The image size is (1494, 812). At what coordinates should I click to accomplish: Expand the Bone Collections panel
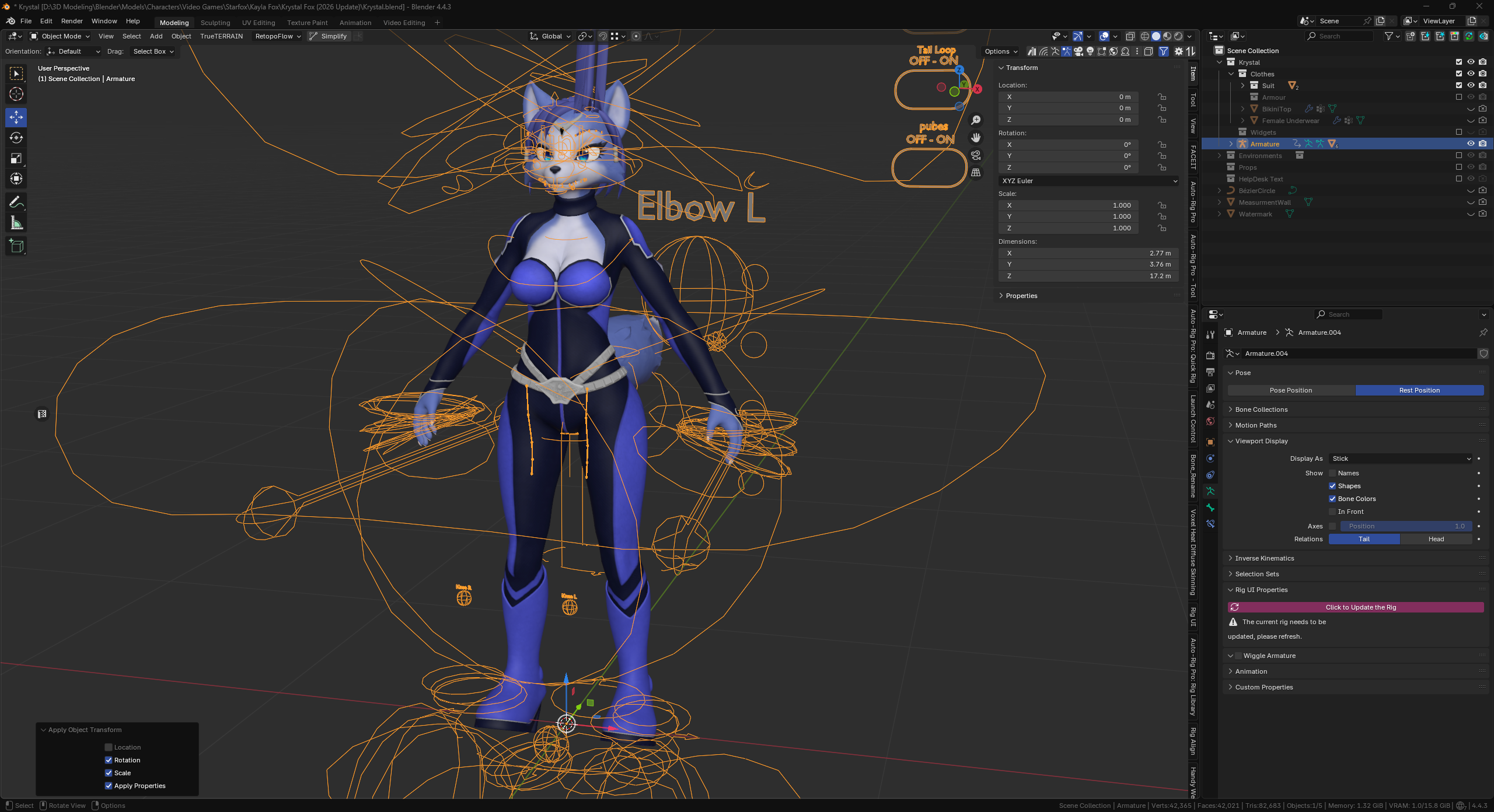[1261, 409]
